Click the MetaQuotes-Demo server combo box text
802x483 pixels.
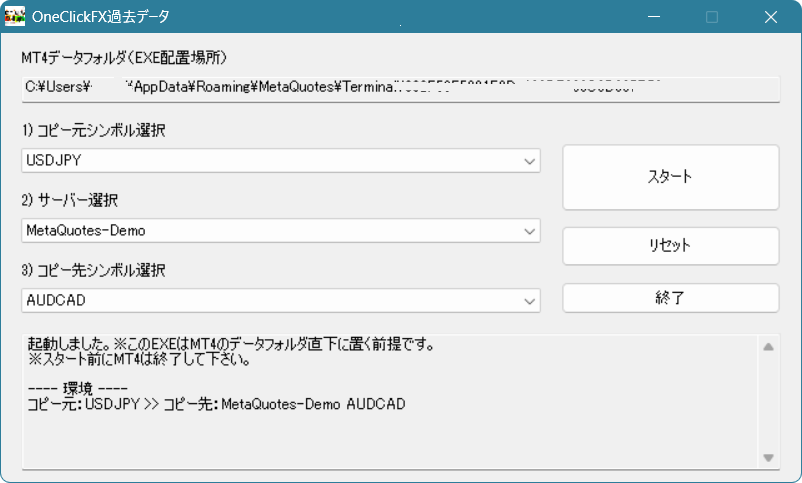(x=86, y=231)
